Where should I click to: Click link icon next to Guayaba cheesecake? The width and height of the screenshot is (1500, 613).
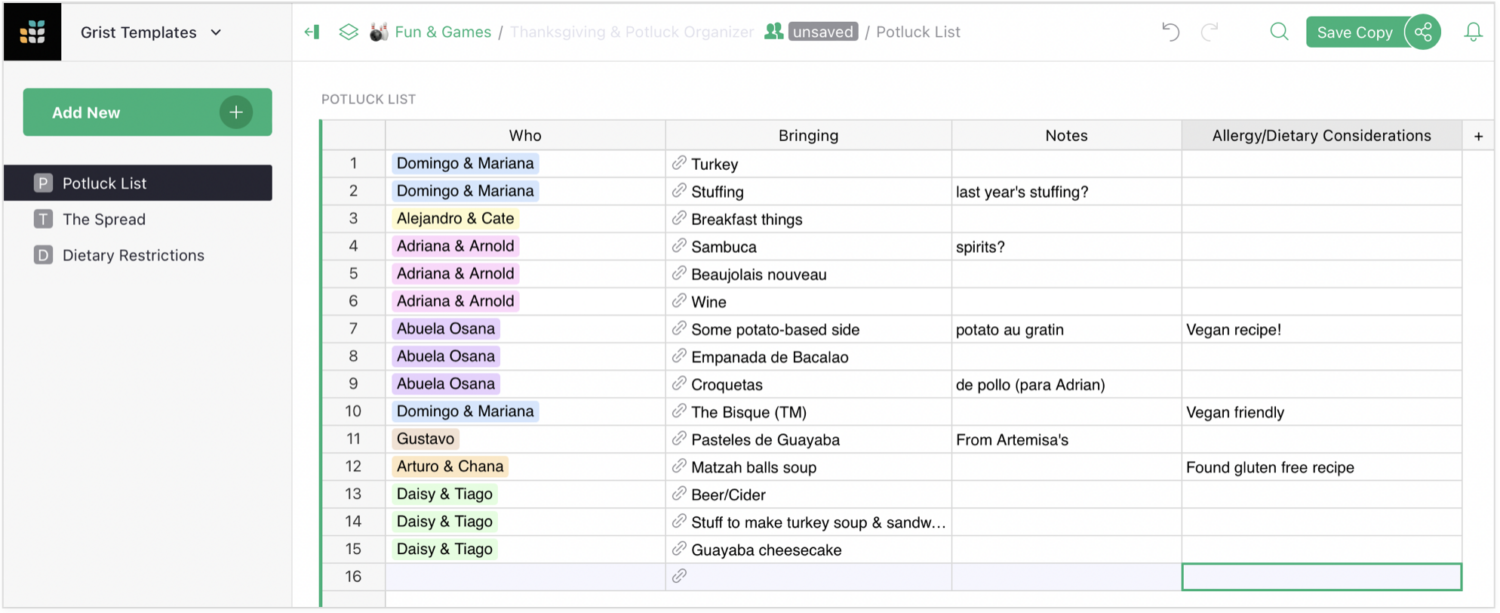tap(679, 548)
